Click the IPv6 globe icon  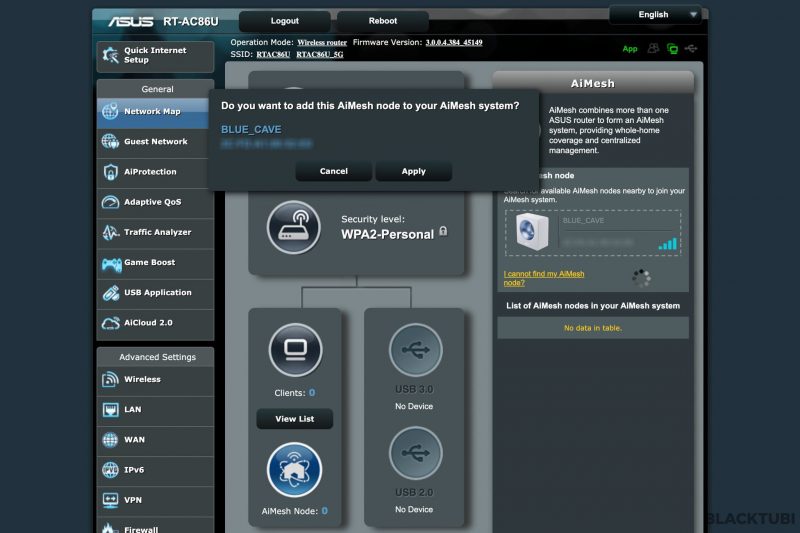(x=110, y=470)
